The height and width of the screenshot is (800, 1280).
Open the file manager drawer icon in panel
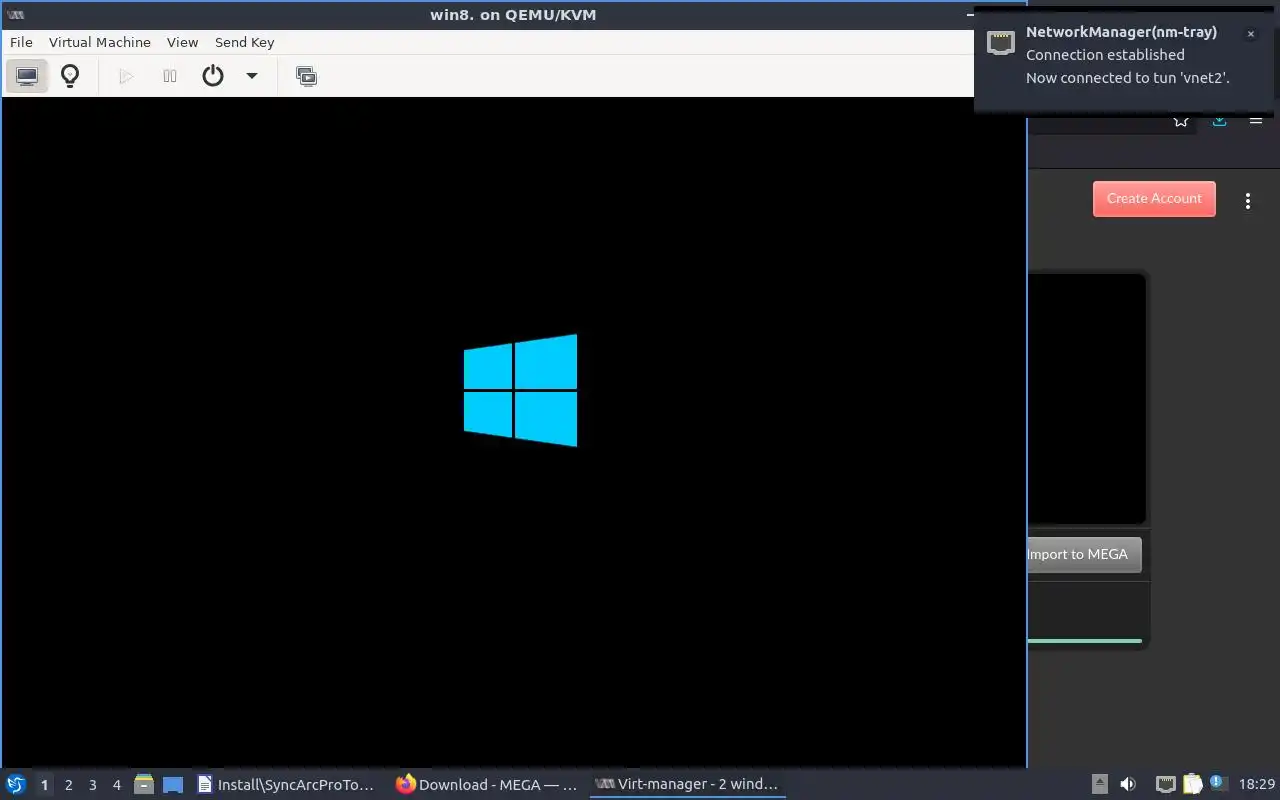(144, 785)
